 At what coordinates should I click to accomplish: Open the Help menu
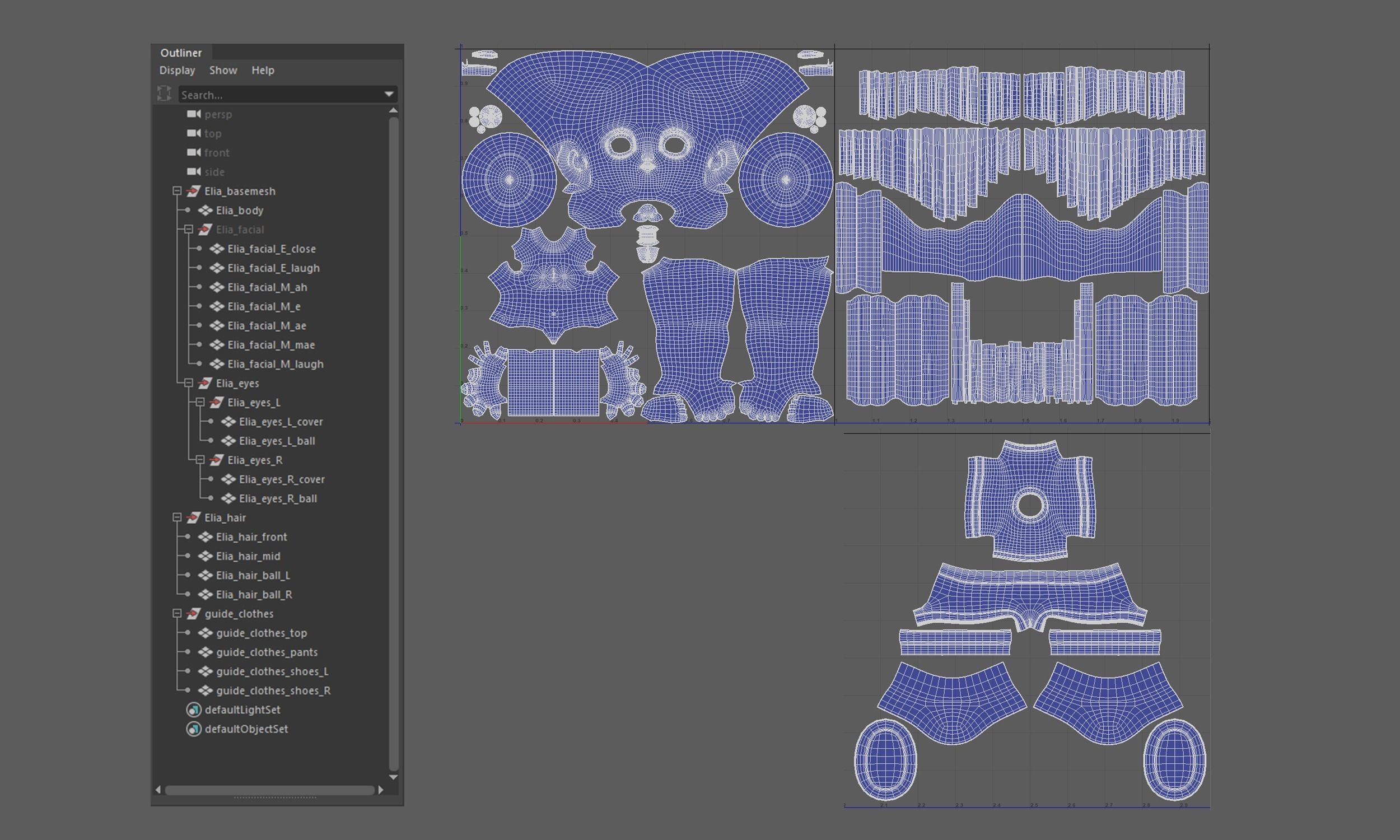pos(263,70)
